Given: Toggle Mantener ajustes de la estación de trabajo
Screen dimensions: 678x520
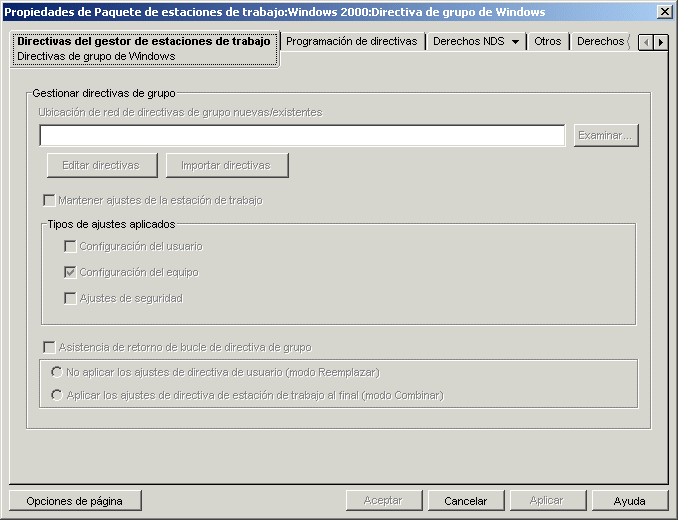Looking at the screenshot, I should pyautogui.click(x=49, y=201).
